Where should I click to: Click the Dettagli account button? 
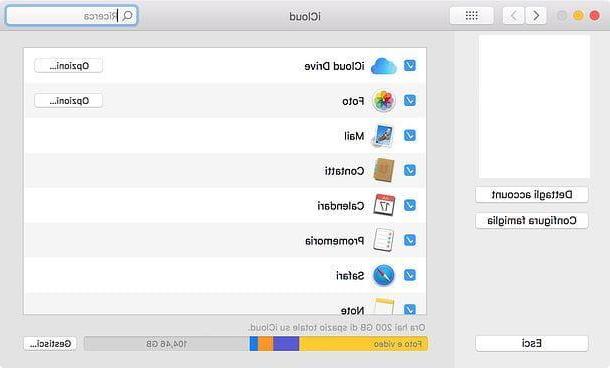click(531, 195)
